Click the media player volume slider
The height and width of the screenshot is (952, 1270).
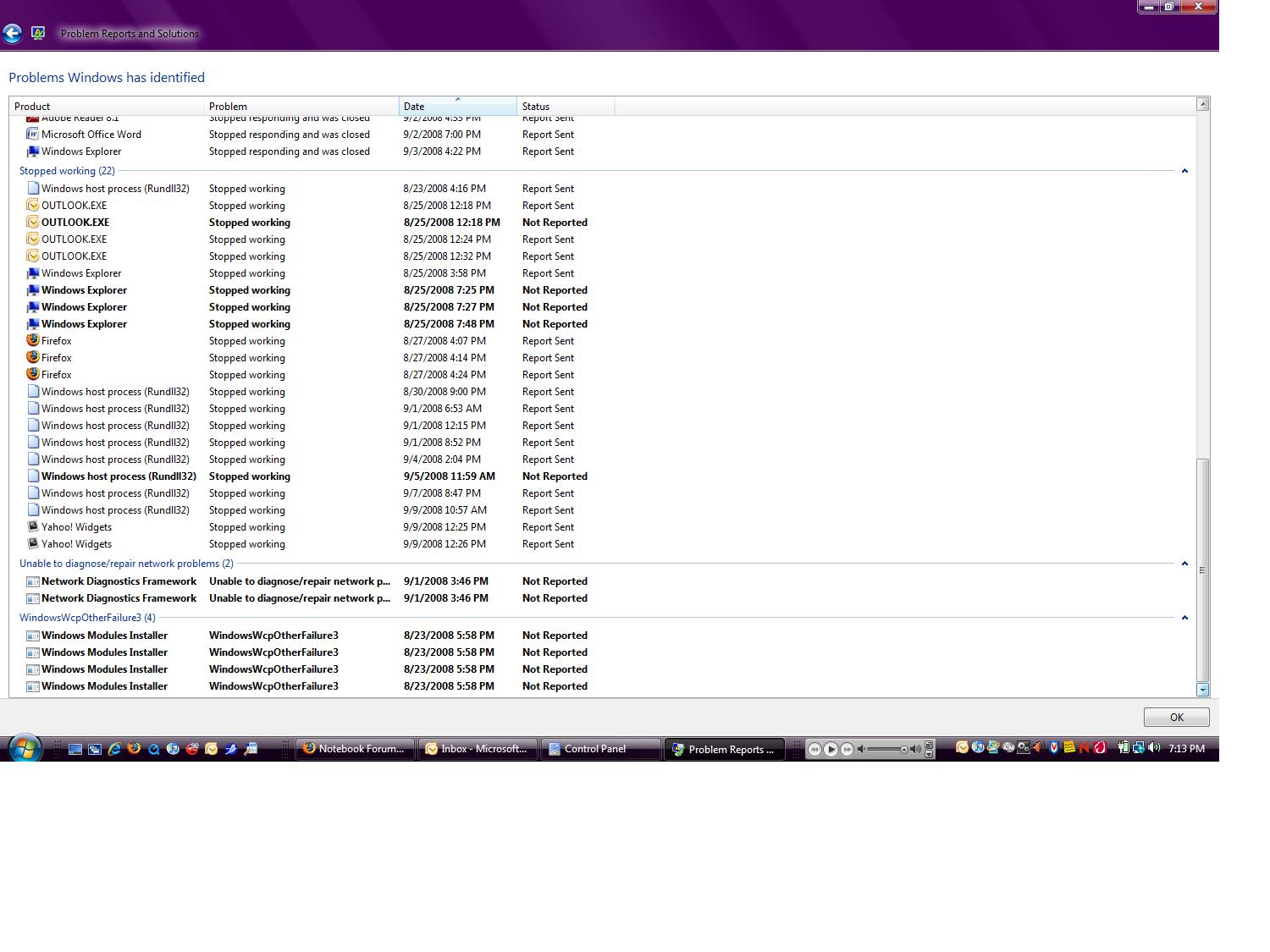click(x=887, y=749)
